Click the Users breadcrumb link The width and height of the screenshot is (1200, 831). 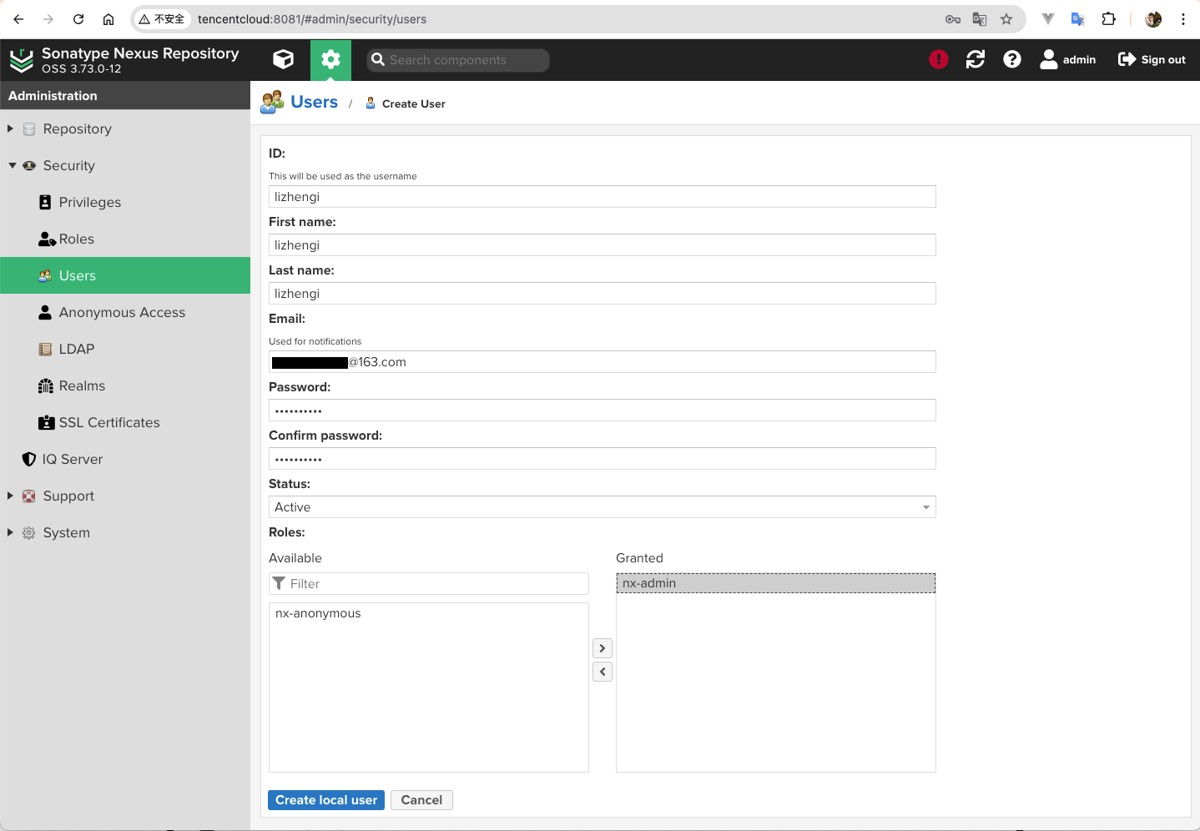pyautogui.click(x=314, y=102)
